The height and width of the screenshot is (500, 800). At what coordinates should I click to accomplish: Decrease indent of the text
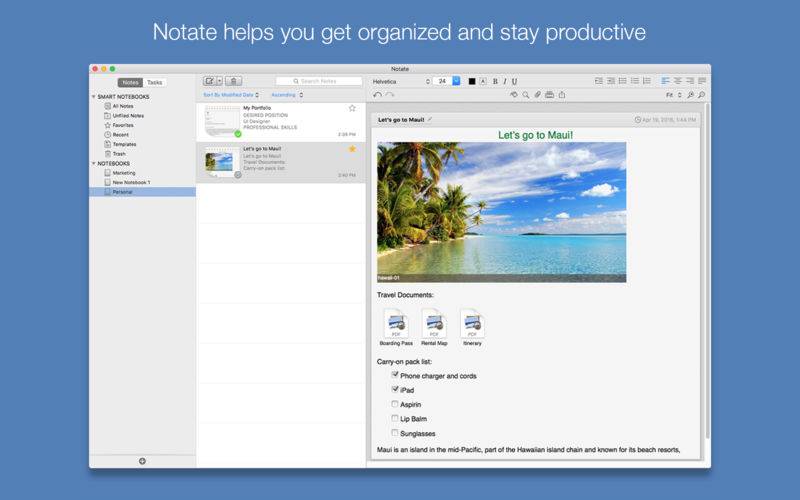pos(598,81)
